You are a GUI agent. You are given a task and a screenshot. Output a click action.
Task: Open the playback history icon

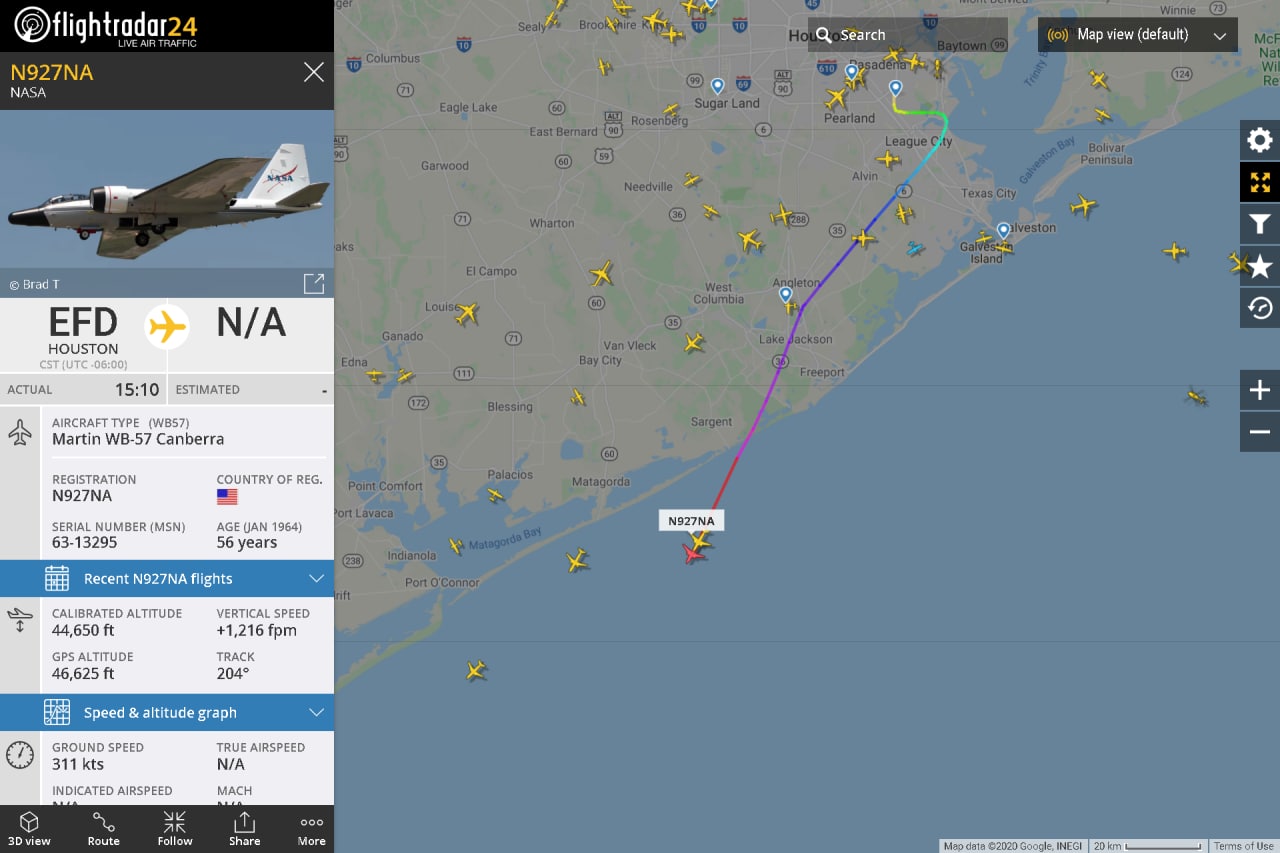click(x=1260, y=308)
